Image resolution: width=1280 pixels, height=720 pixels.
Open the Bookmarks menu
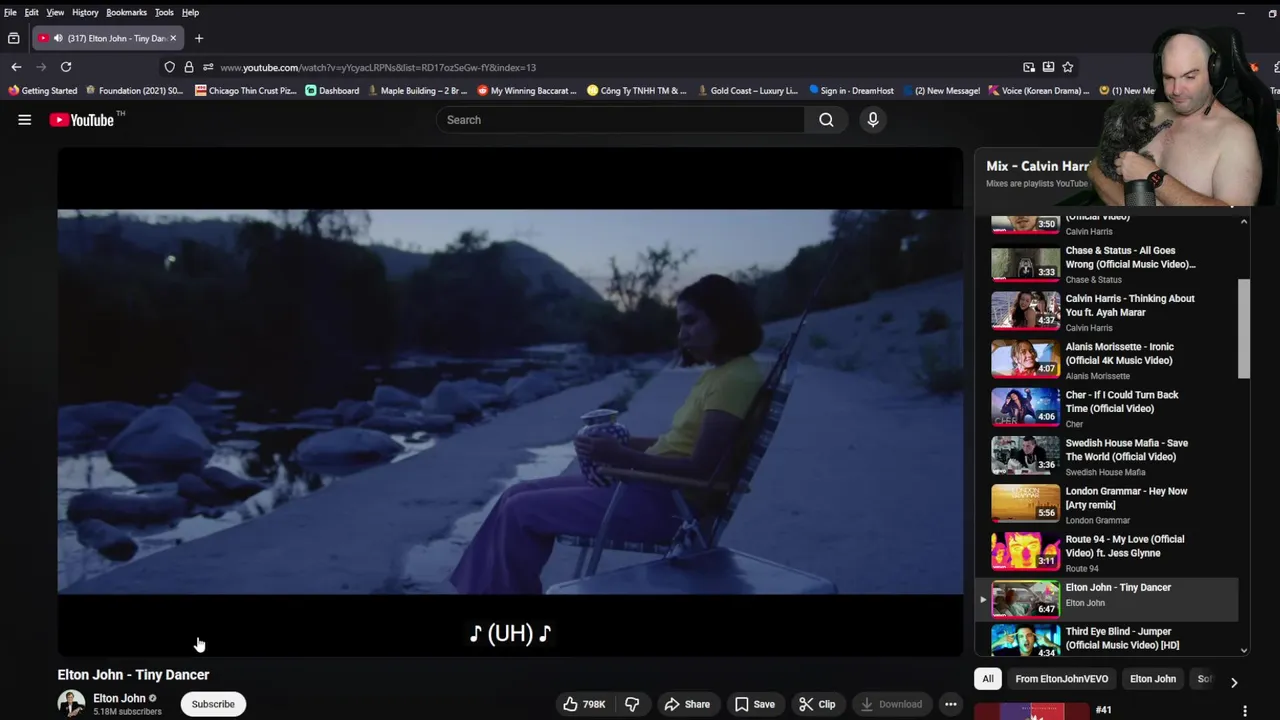coord(126,12)
